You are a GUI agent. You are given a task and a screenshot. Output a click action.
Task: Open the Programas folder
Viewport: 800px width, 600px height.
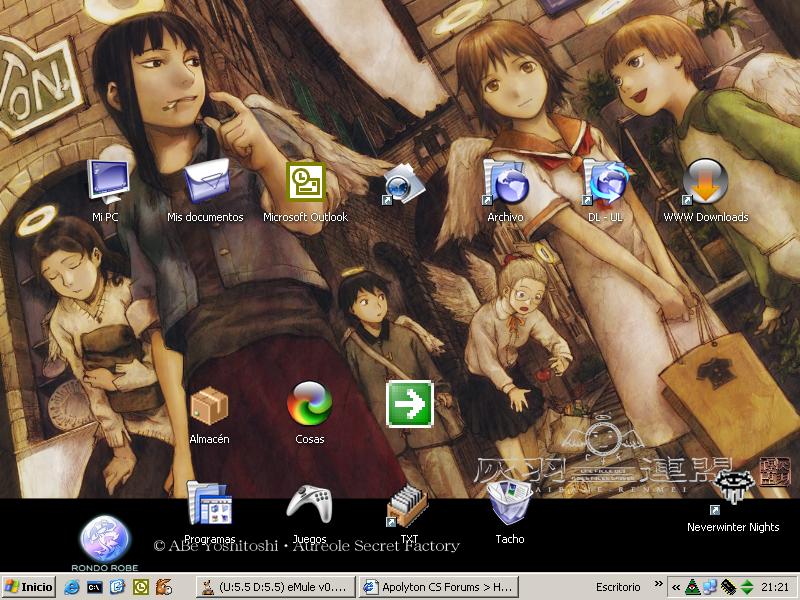(209, 503)
